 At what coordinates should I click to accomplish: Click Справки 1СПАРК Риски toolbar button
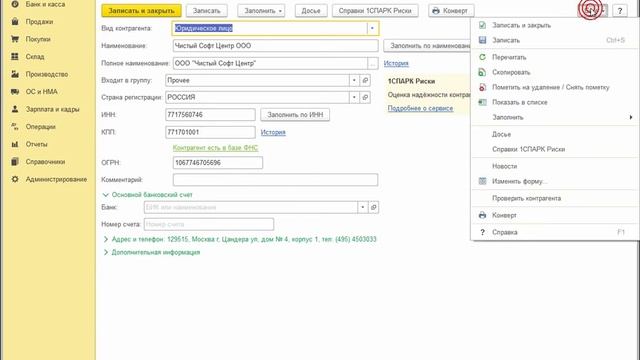375,11
